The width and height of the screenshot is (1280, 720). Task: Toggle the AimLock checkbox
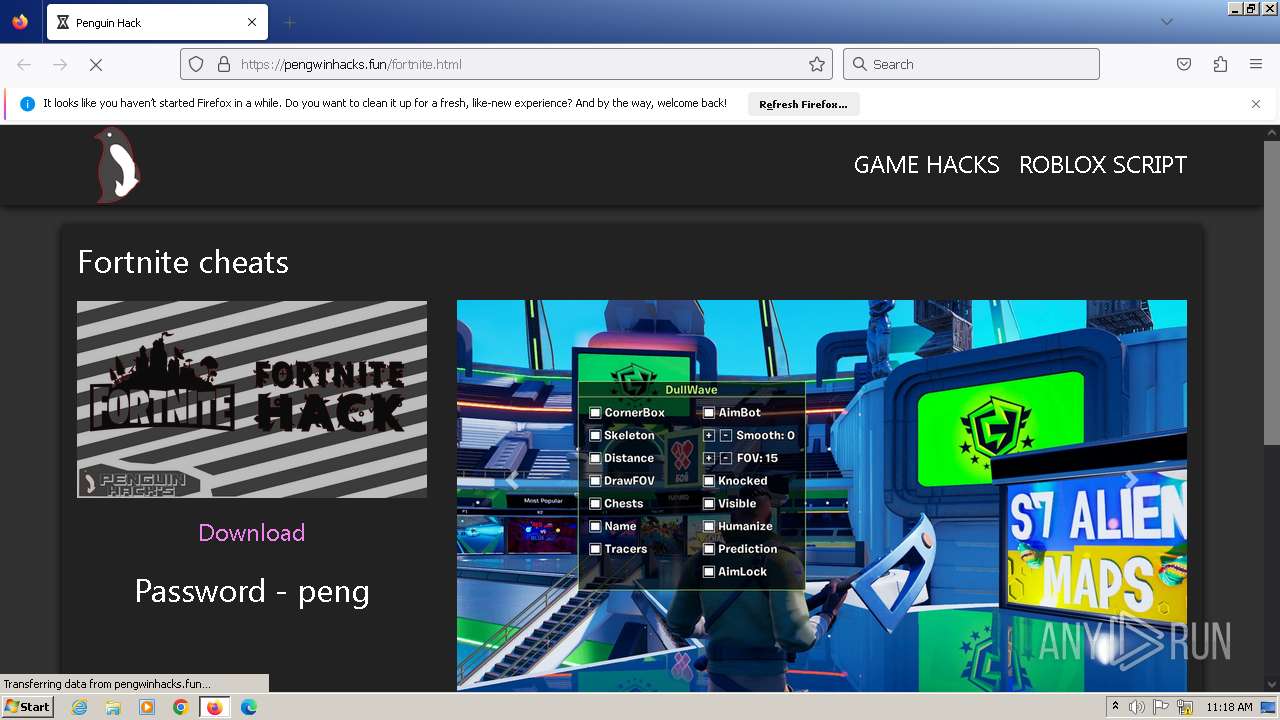(x=709, y=572)
